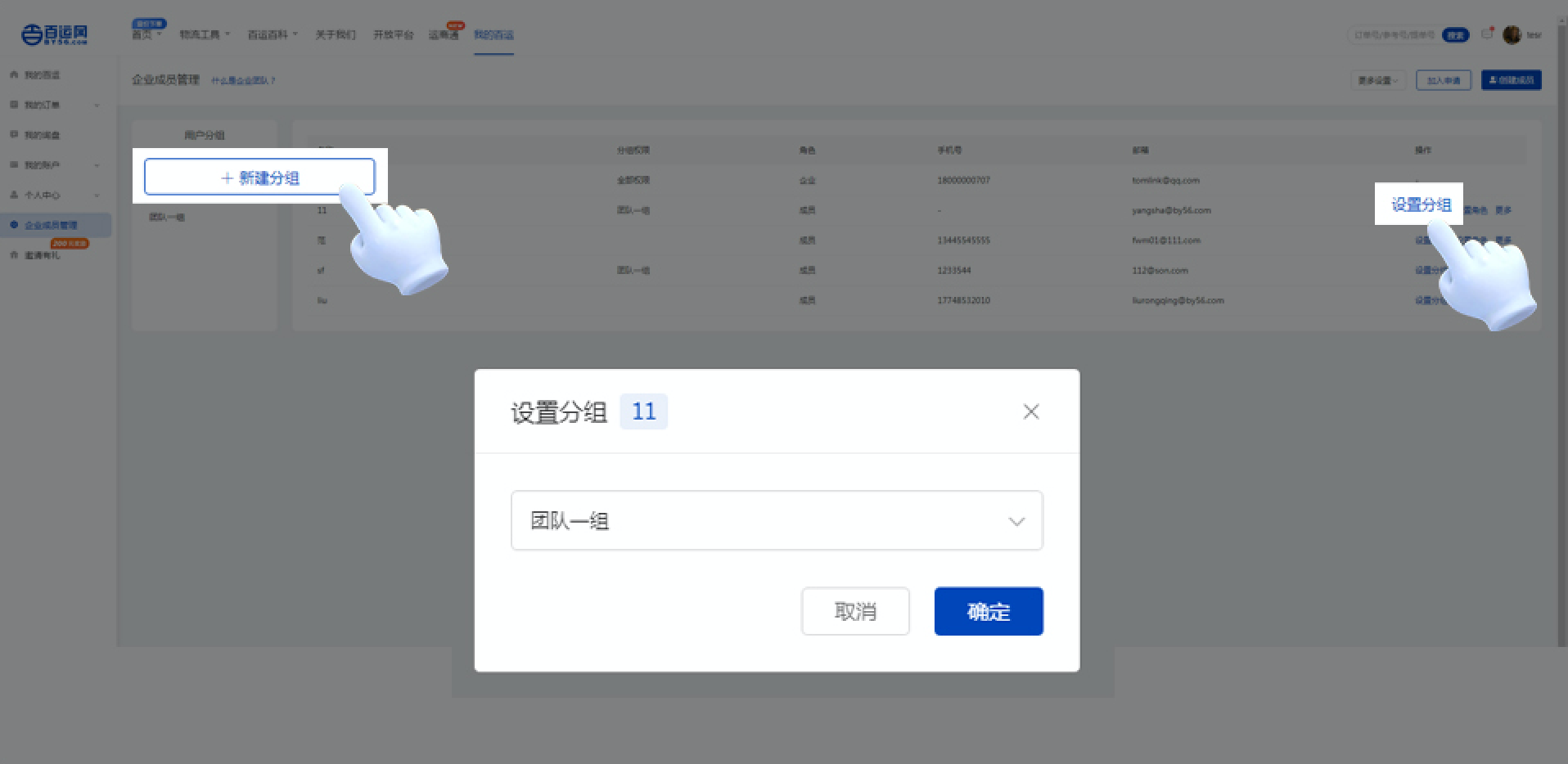Click the 新建分组 button
This screenshot has height=764, width=1568.
click(x=259, y=177)
